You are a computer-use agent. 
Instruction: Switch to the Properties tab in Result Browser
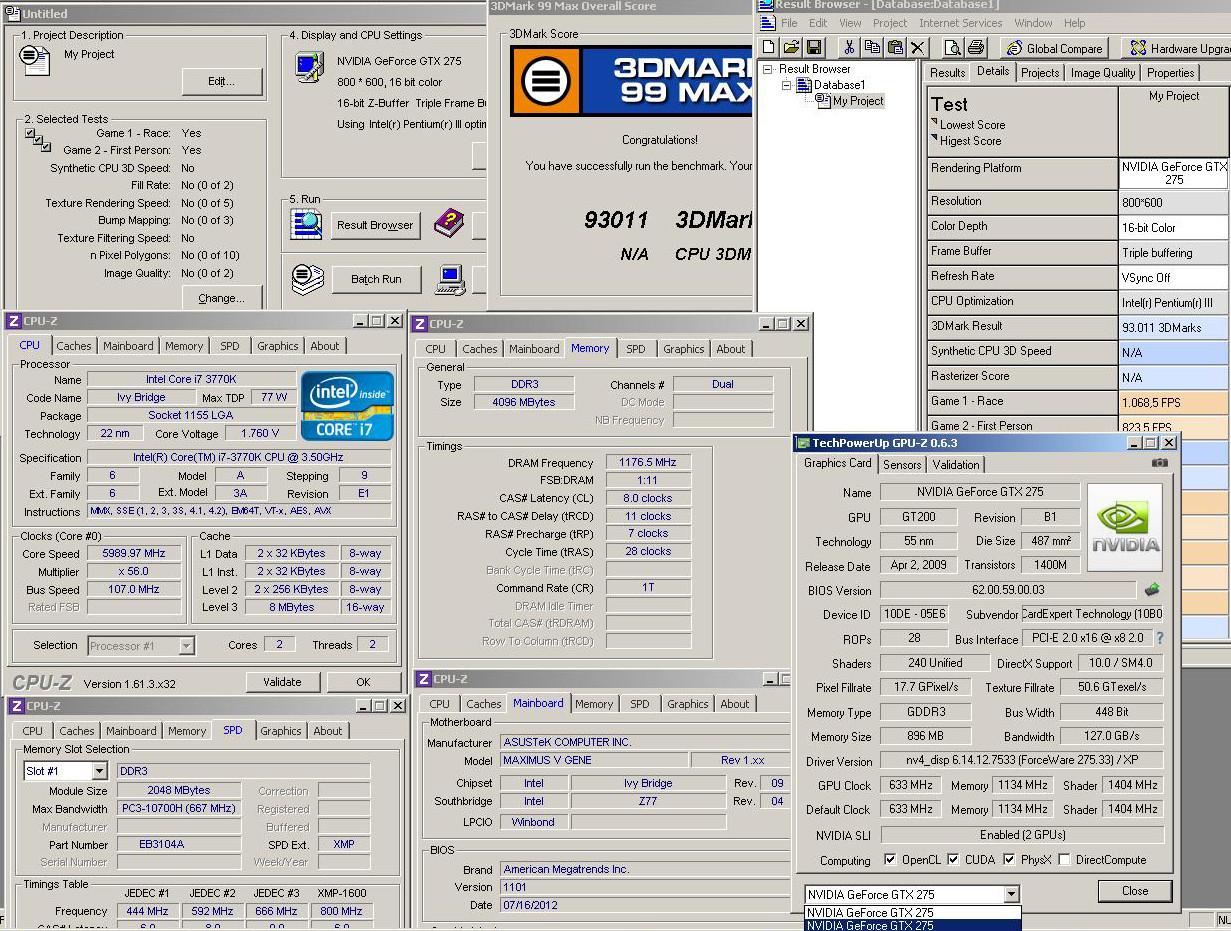1170,73
